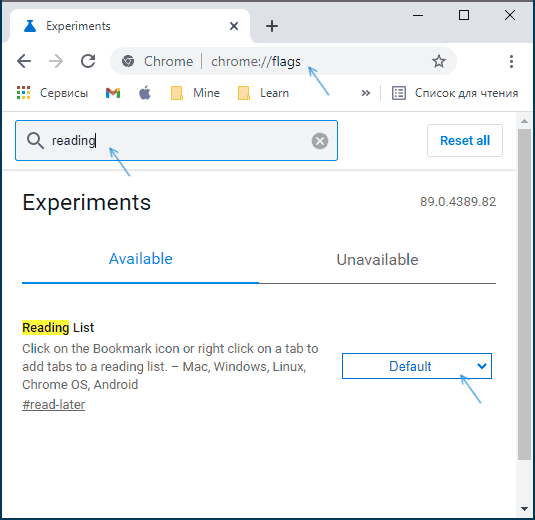535x520 pixels.
Task: Open a new tab with plus button
Action: tap(272, 26)
